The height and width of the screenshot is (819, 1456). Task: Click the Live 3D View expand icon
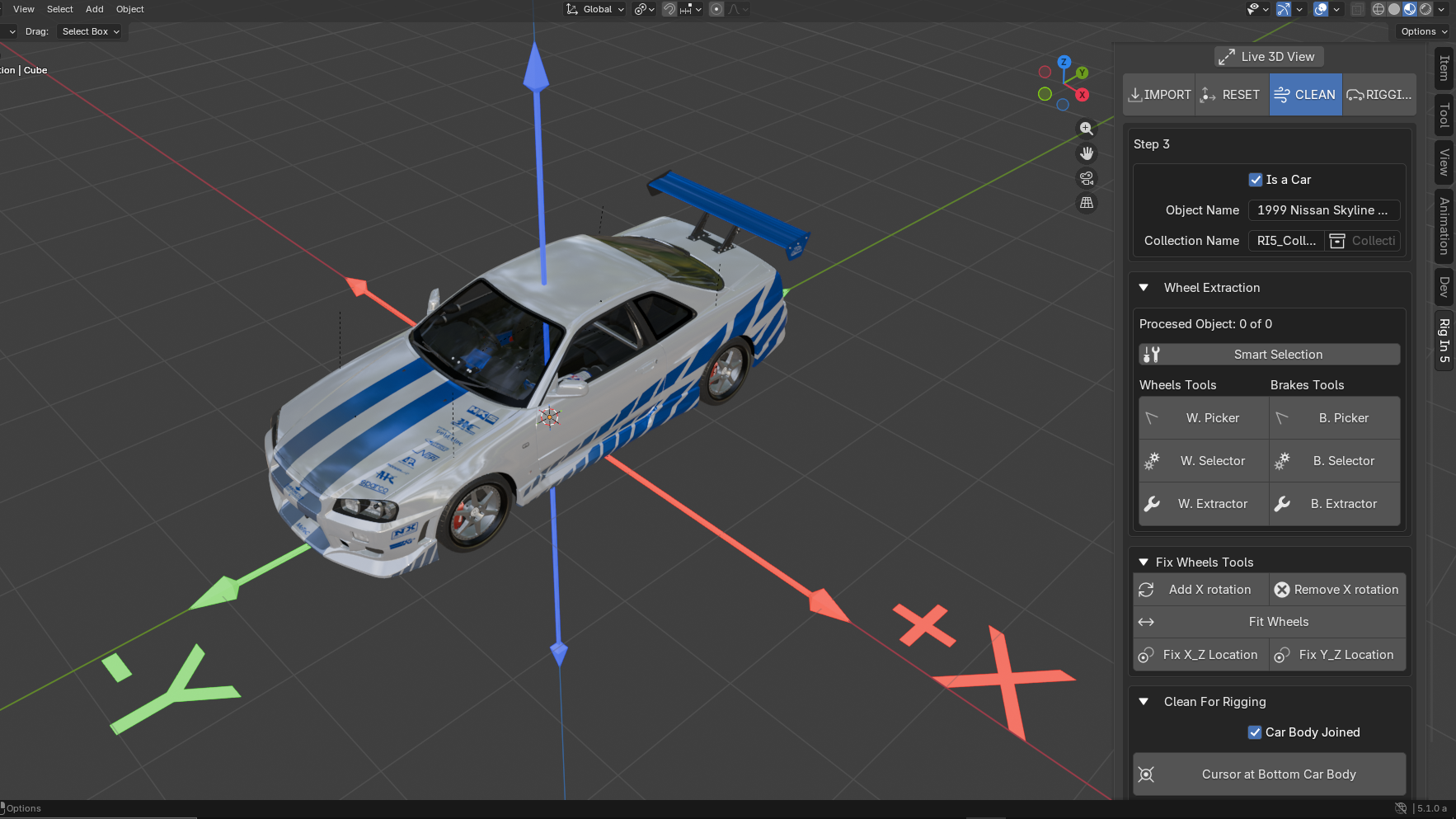coord(1227,57)
